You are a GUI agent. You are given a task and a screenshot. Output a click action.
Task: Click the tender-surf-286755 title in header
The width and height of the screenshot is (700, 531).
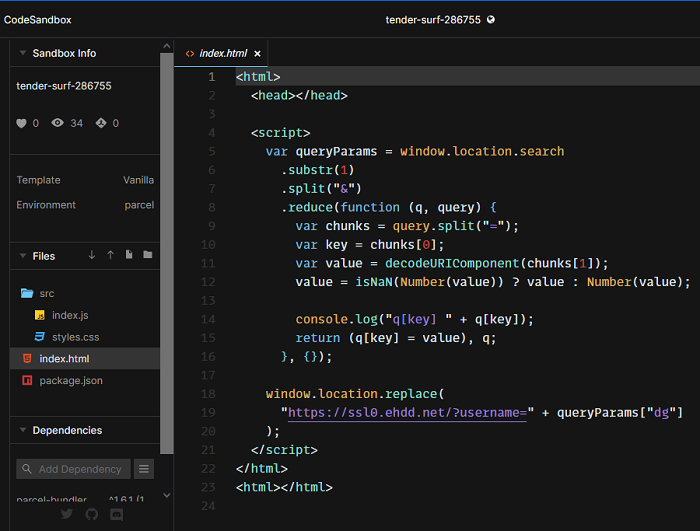pyautogui.click(x=433, y=20)
